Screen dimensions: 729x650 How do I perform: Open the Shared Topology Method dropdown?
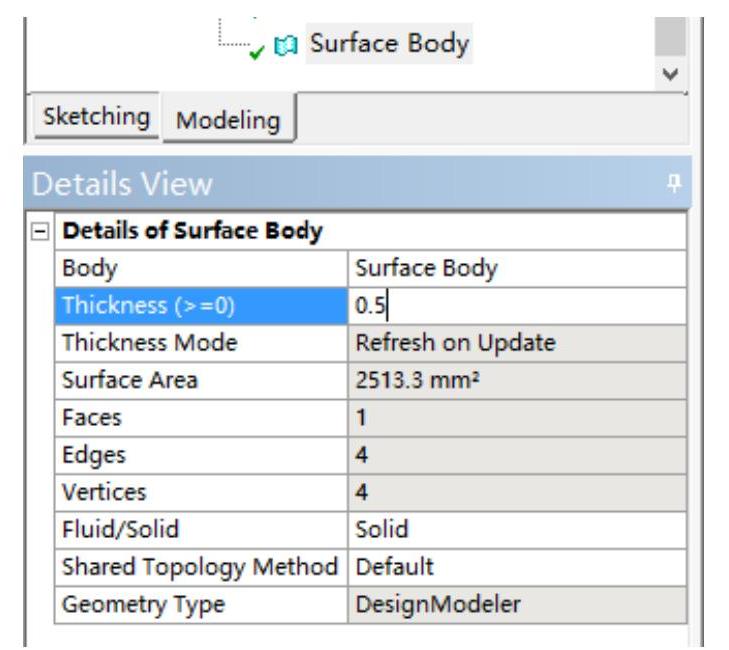(x=516, y=567)
